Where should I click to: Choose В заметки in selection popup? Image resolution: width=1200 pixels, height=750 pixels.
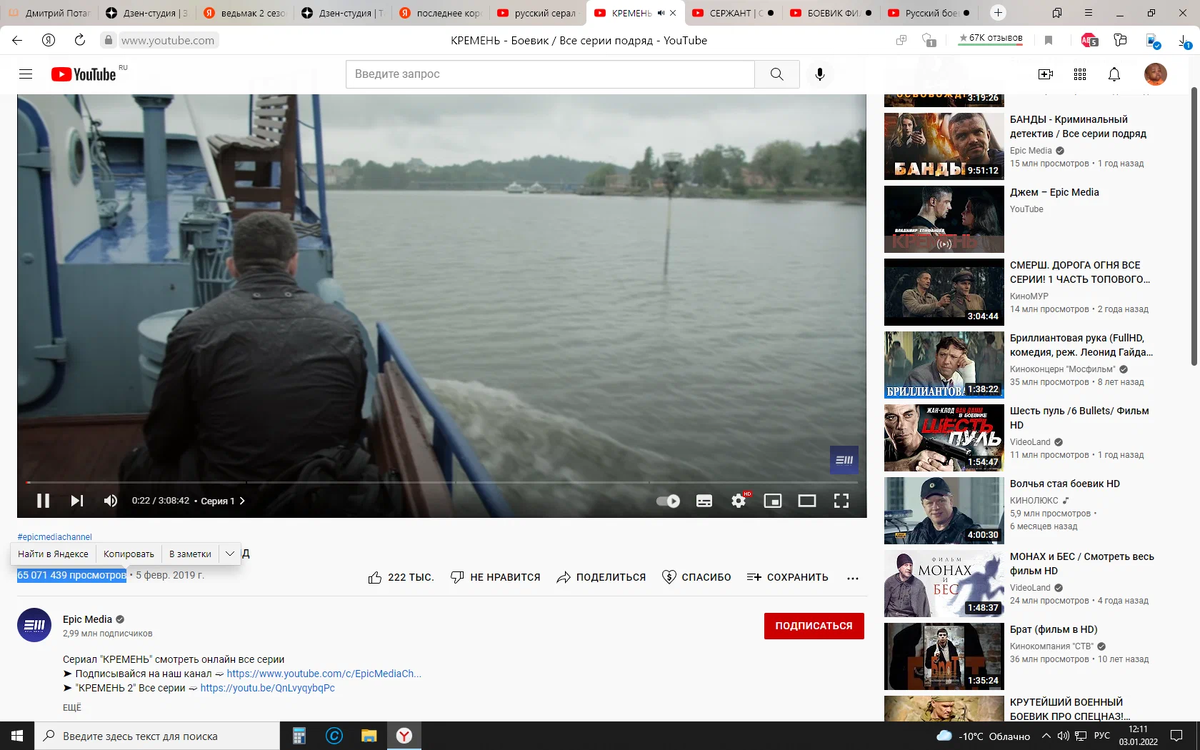click(190, 554)
